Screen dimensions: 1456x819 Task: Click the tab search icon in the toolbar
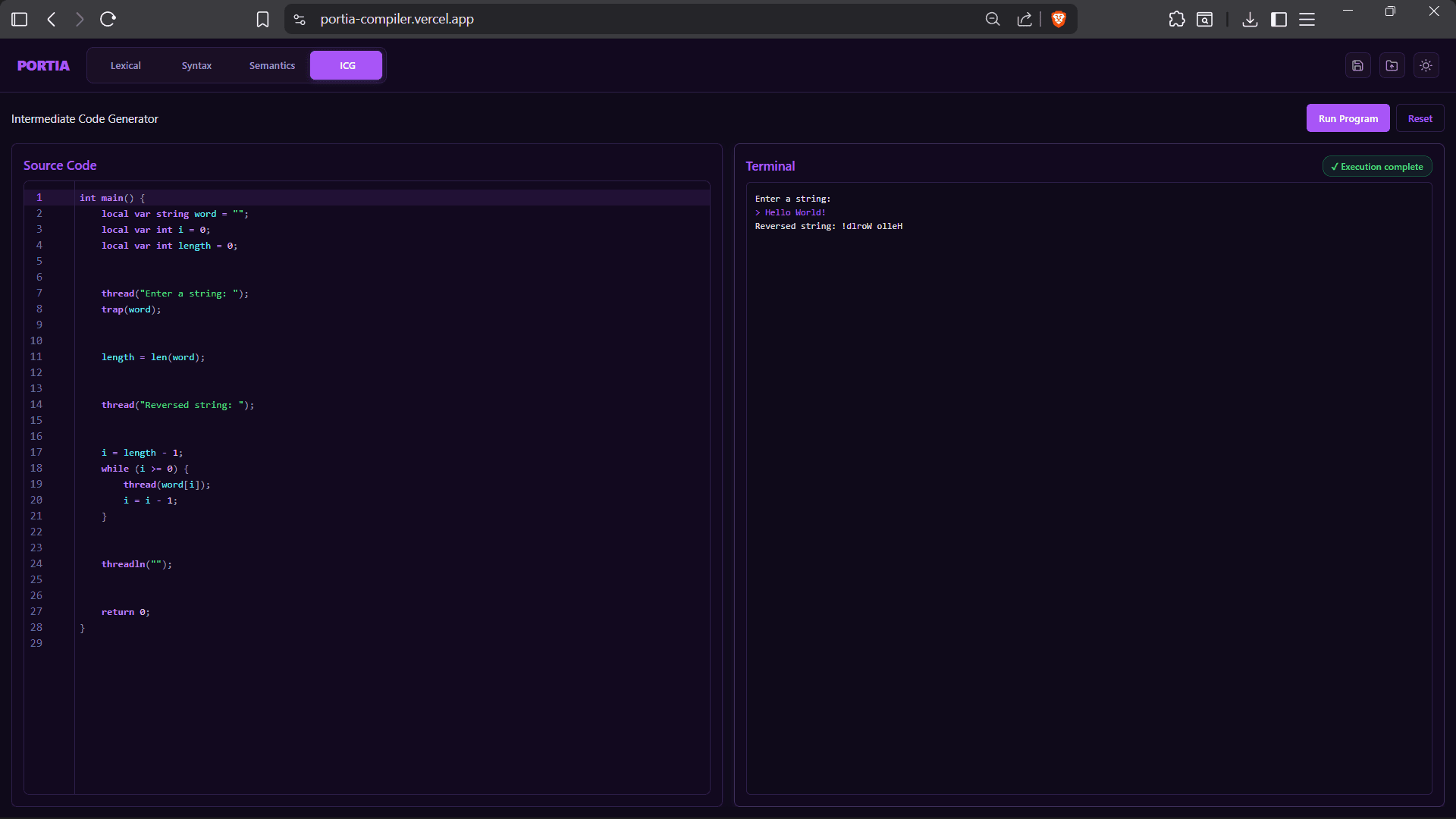coord(1205,19)
